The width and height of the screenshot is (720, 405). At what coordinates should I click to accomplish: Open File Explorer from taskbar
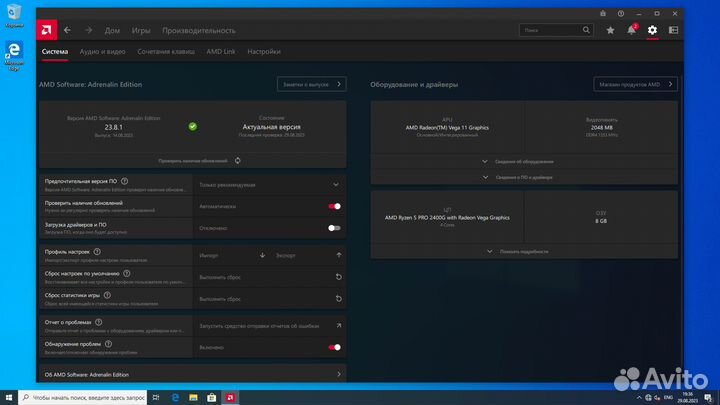[193, 398]
